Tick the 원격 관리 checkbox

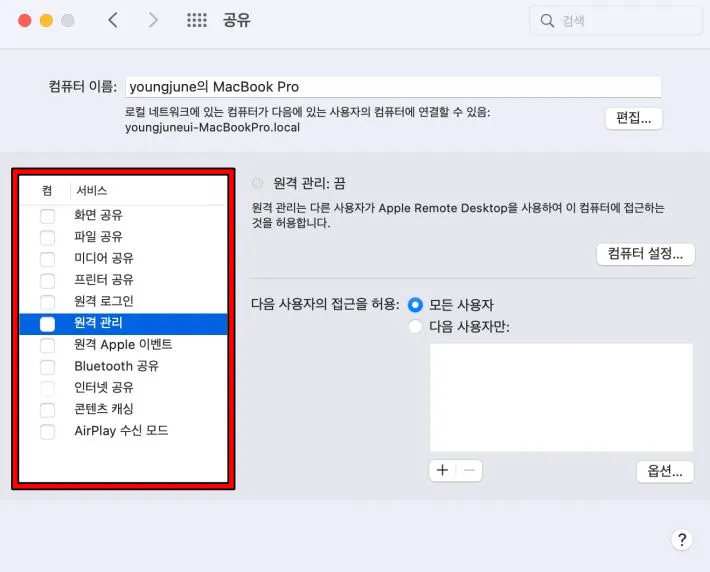click(x=48, y=324)
